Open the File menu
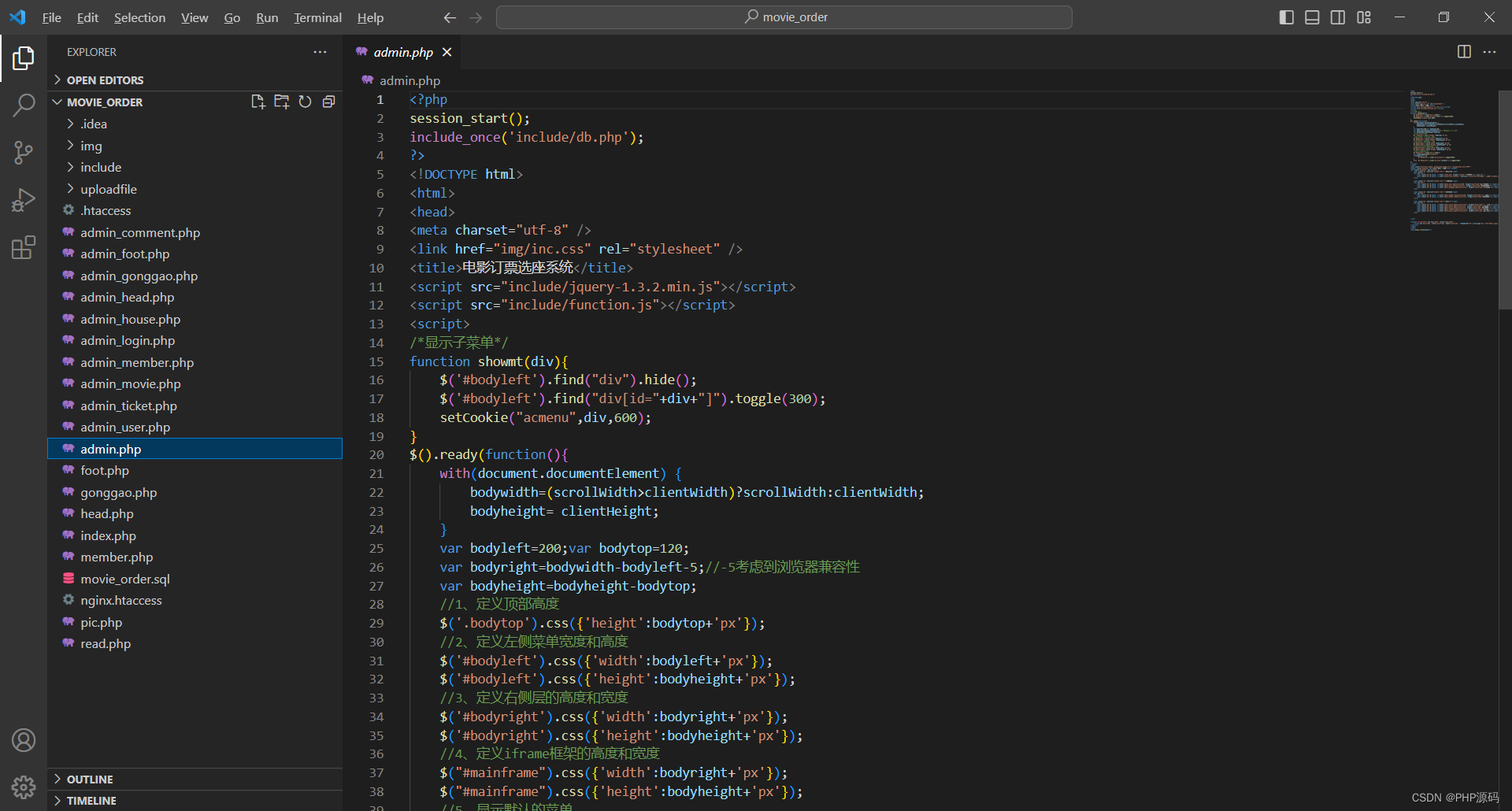Image resolution: width=1512 pixels, height=811 pixels. (52, 17)
